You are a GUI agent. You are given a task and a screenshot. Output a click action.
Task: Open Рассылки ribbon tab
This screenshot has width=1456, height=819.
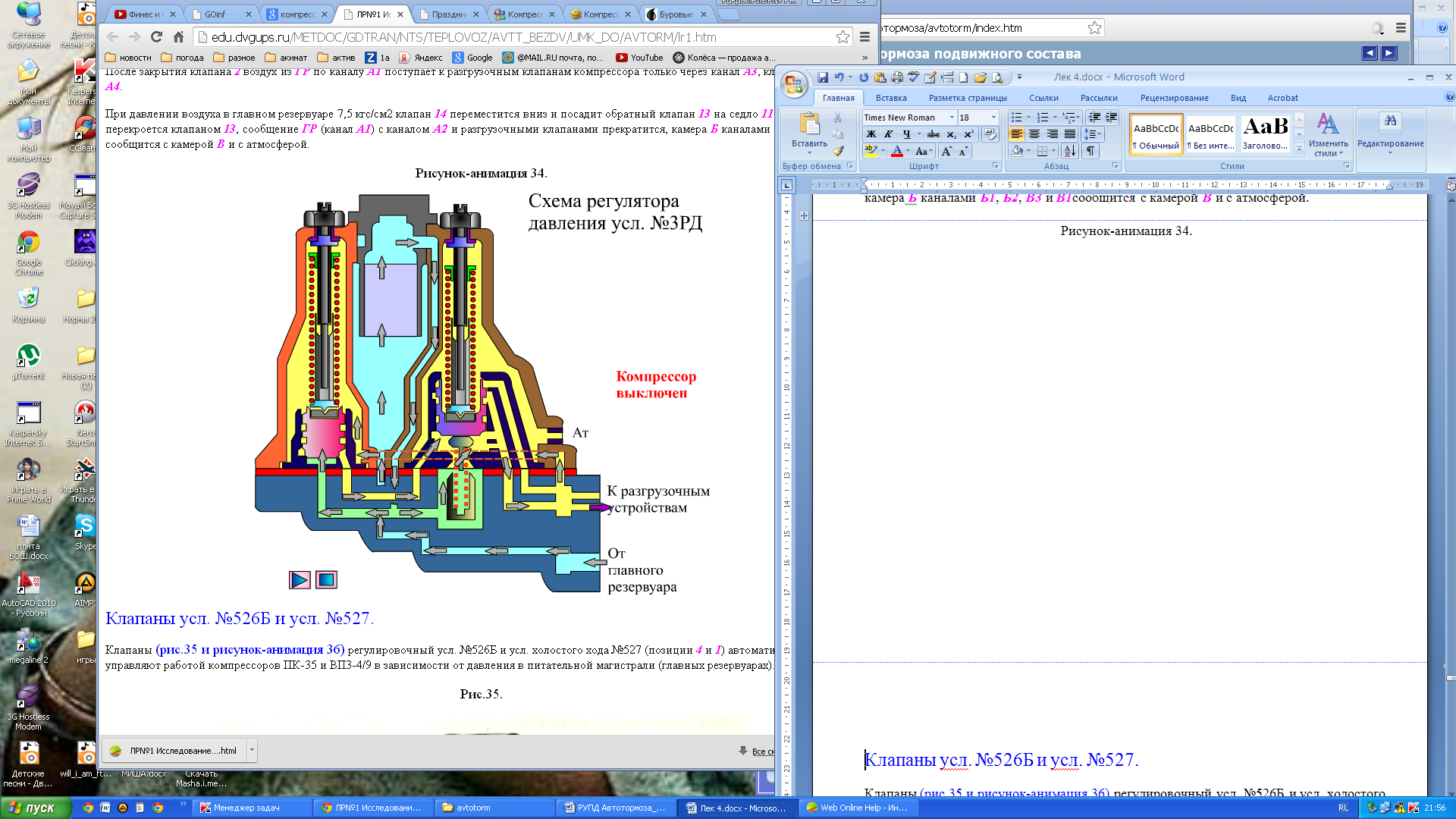(x=1099, y=98)
